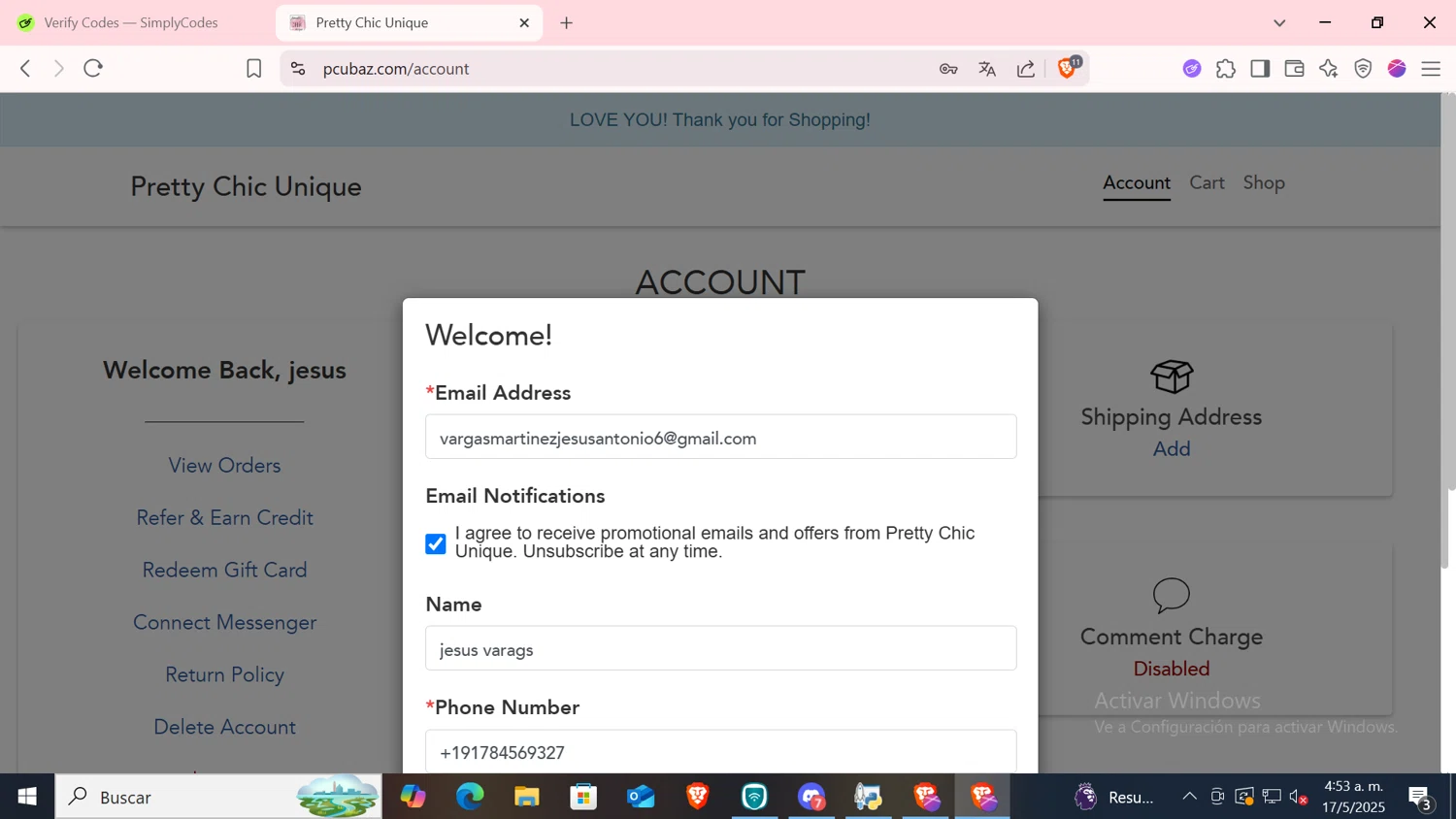Click the share page icon
The height and width of the screenshot is (819, 1456).
coord(1026,68)
